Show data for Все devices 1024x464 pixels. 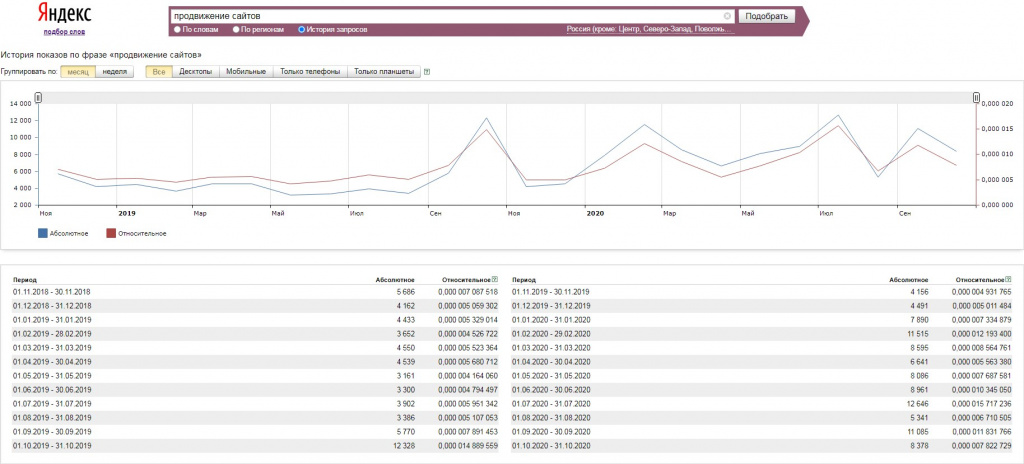[x=159, y=72]
